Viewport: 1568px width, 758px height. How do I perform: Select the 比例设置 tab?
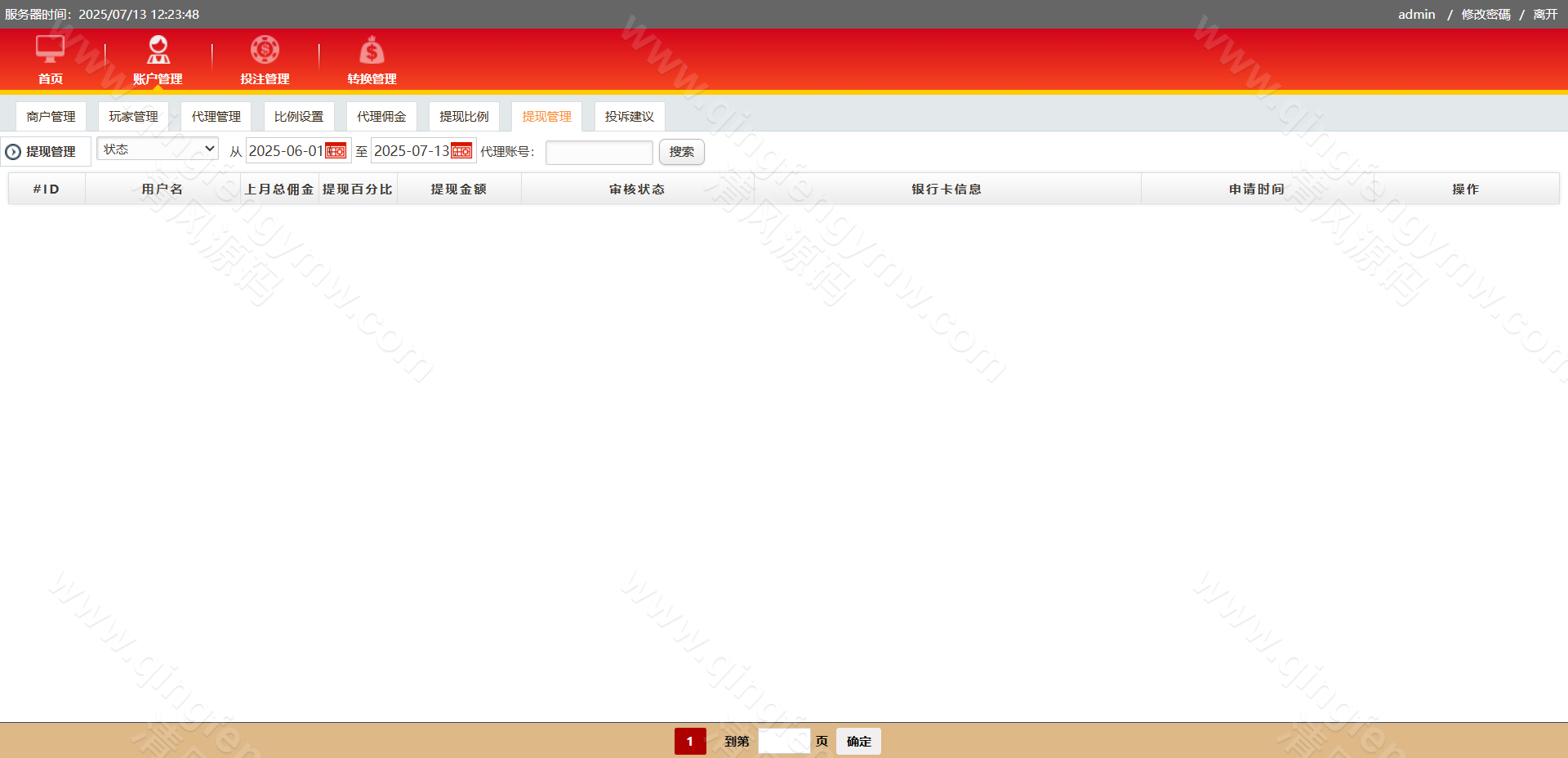[x=298, y=117]
